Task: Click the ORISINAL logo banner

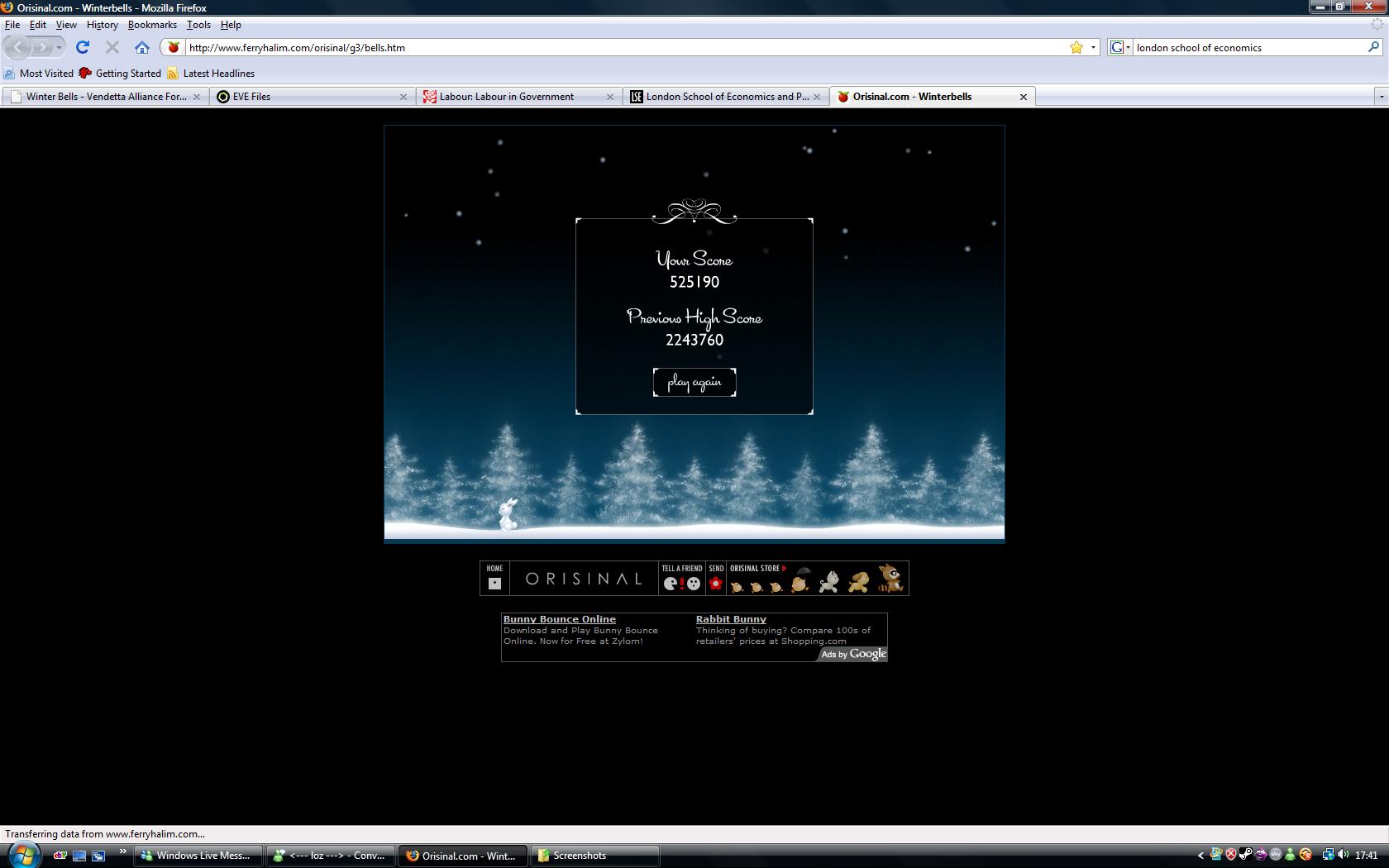Action: click(584, 579)
